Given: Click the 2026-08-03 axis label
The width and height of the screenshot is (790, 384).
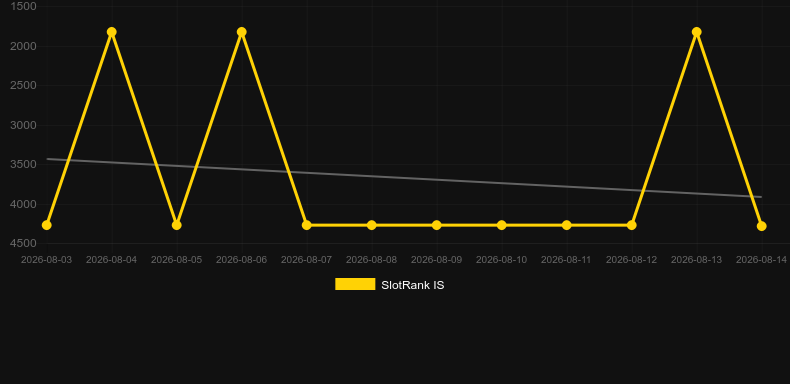Looking at the screenshot, I should click(x=46, y=260).
